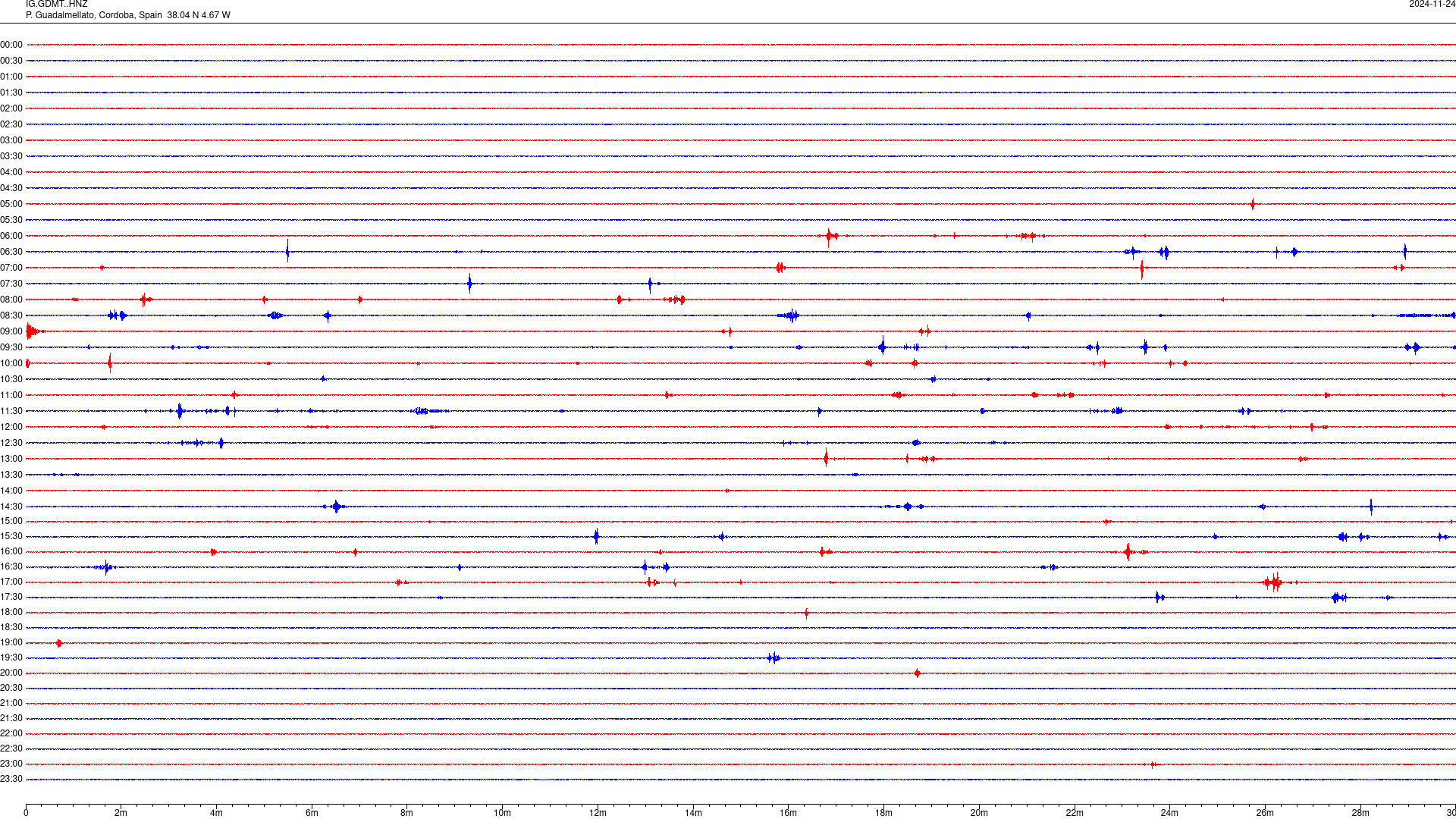The width and height of the screenshot is (1456, 819).
Task: Click the large red event at start of 09:00 trace
Action: pos(33,331)
